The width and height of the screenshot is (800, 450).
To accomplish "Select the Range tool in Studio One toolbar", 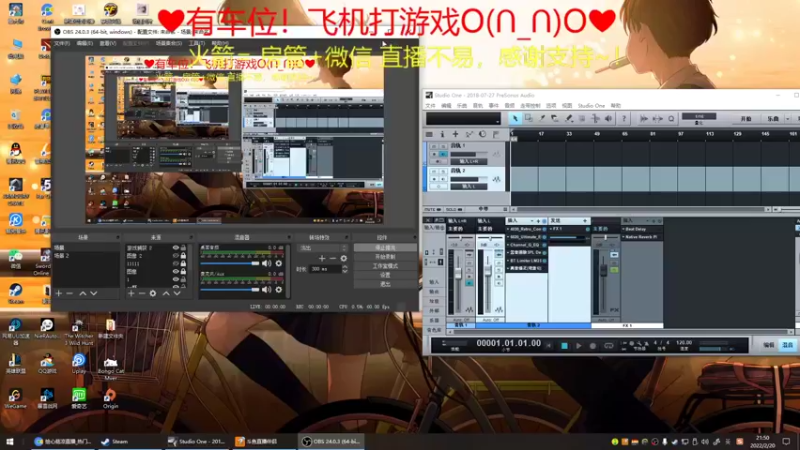I will coord(529,118).
